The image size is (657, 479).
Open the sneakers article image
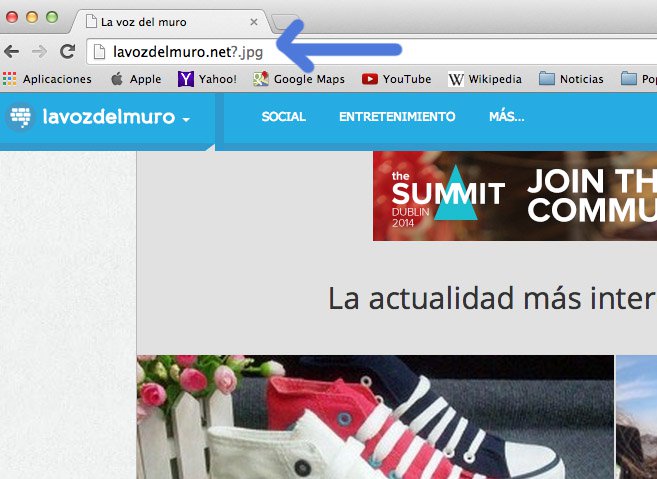coord(375,417)
